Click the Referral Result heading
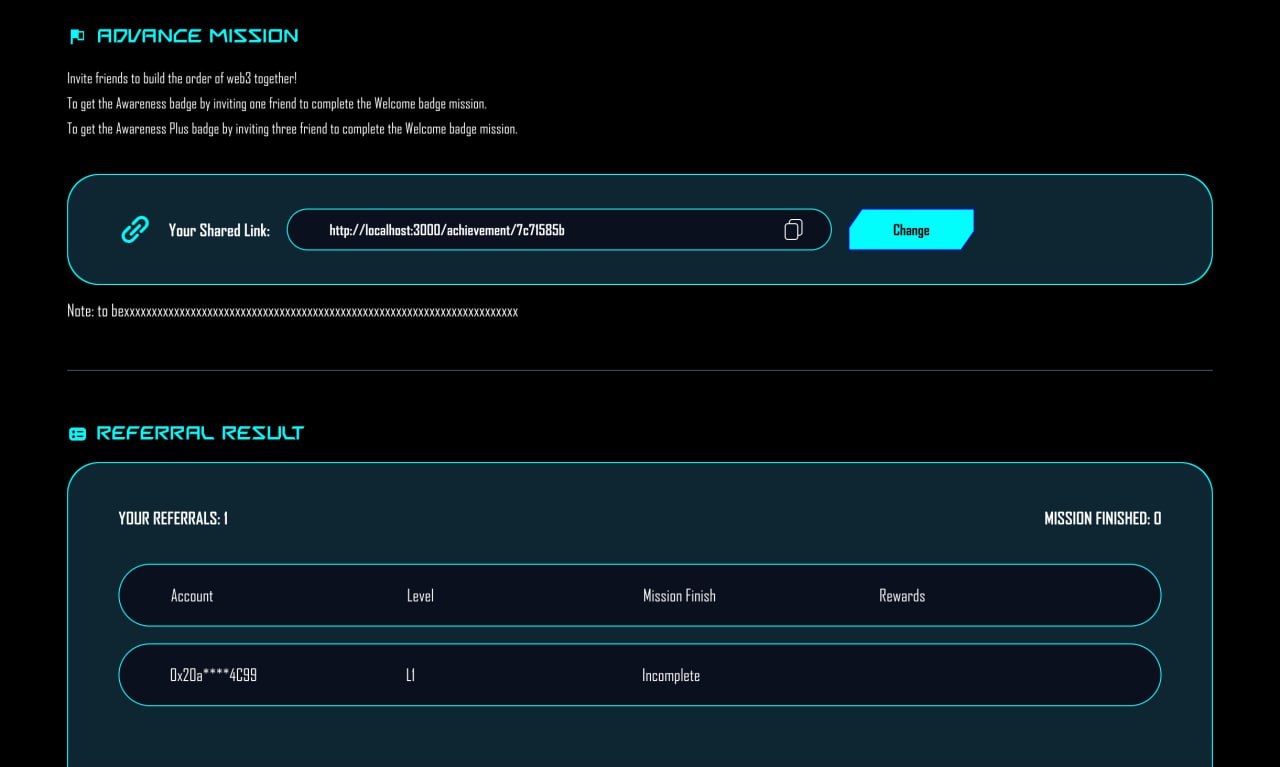Screen dimensions: 1280x767 click(200, 433)
